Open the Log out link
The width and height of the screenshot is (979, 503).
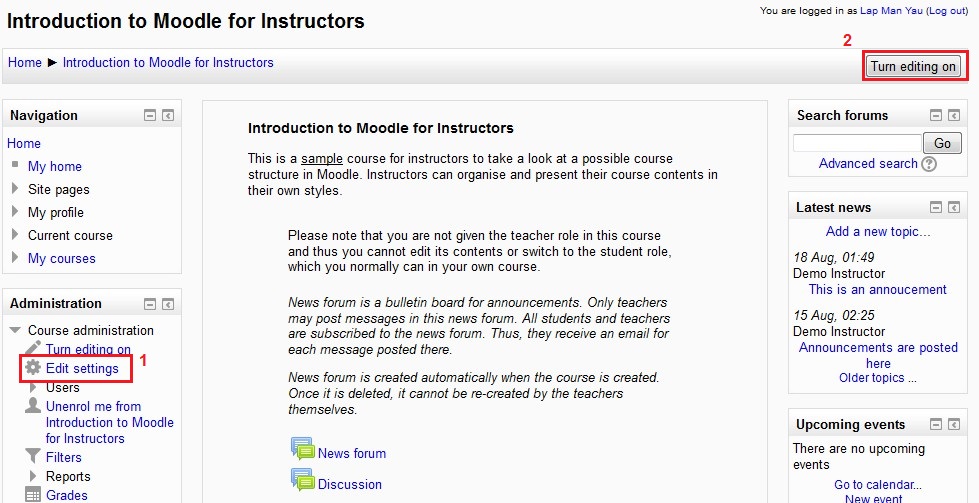coord(946,10)
